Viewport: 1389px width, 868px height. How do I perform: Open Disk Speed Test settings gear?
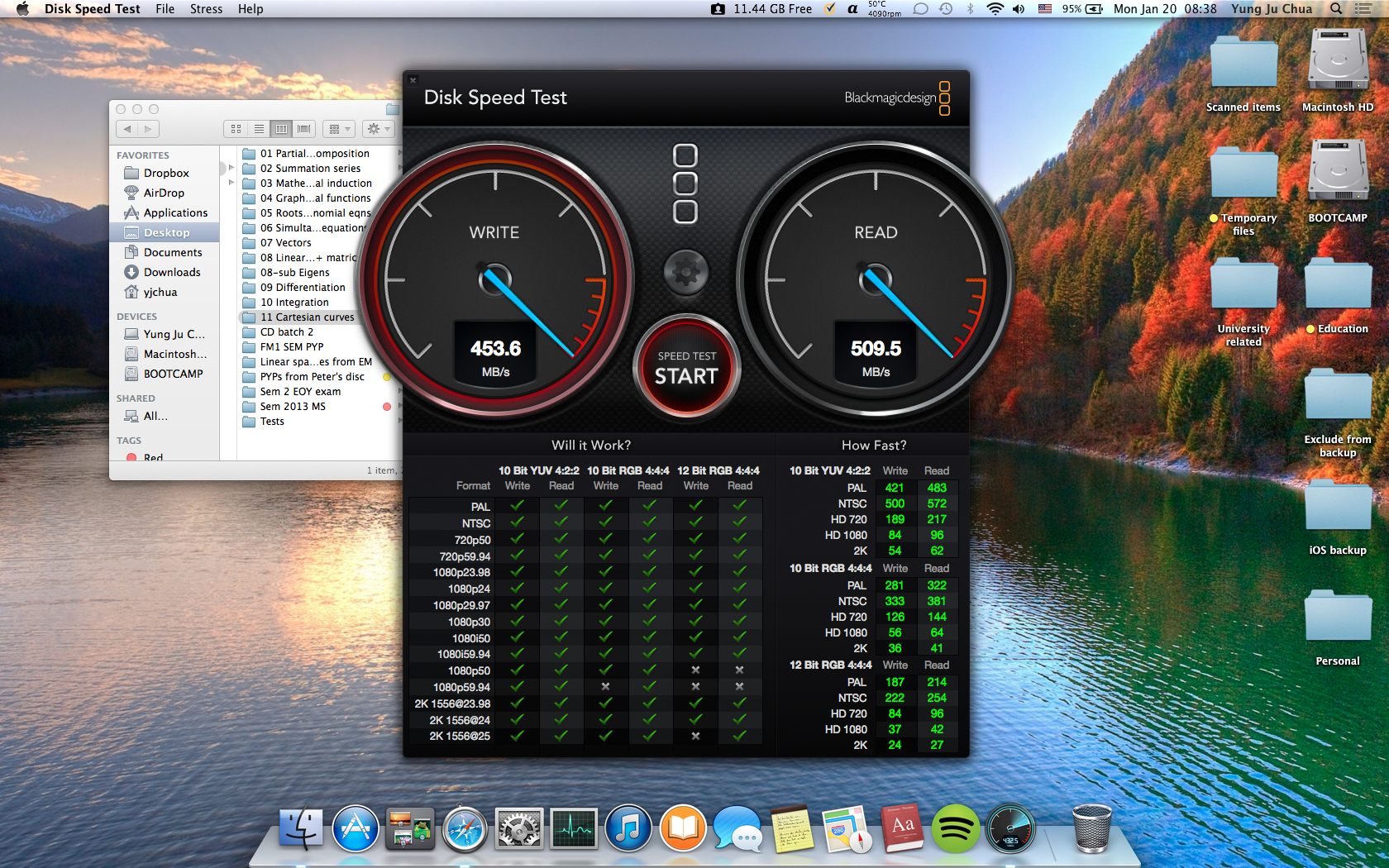686,272
